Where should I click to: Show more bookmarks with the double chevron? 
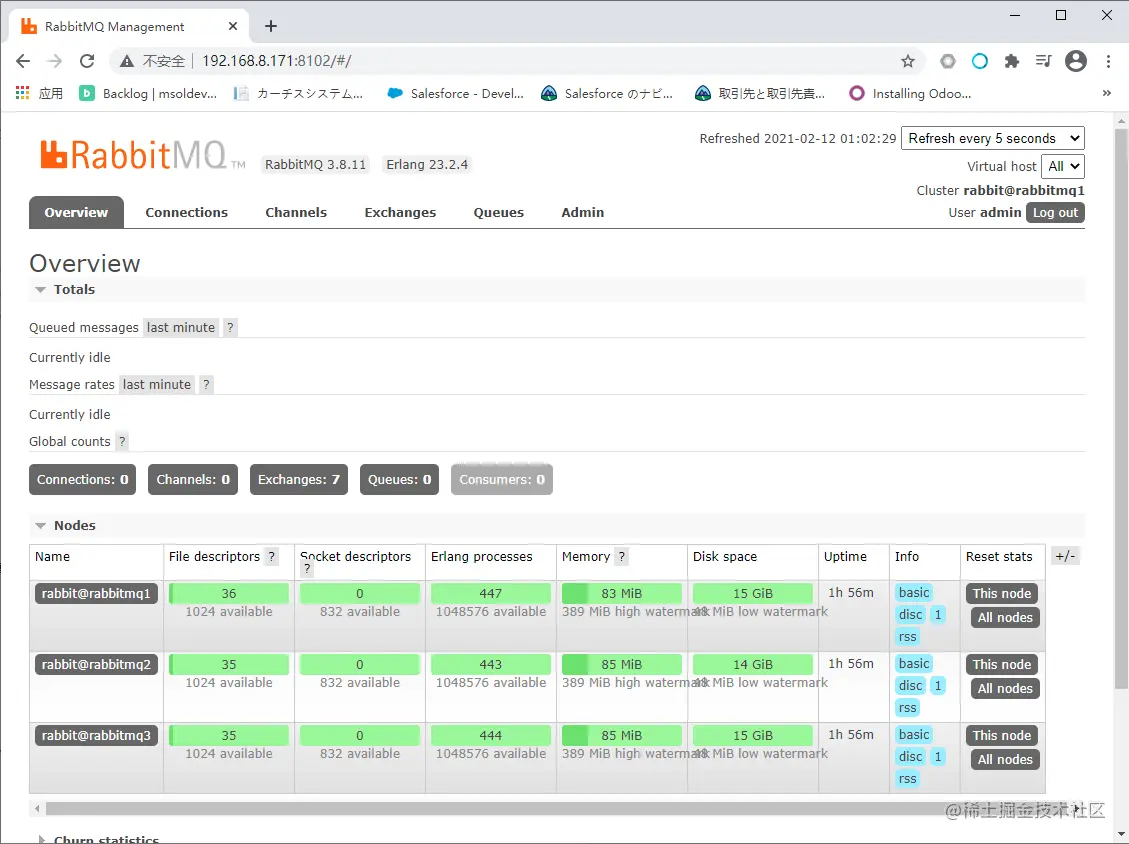tap(1107, 94)
